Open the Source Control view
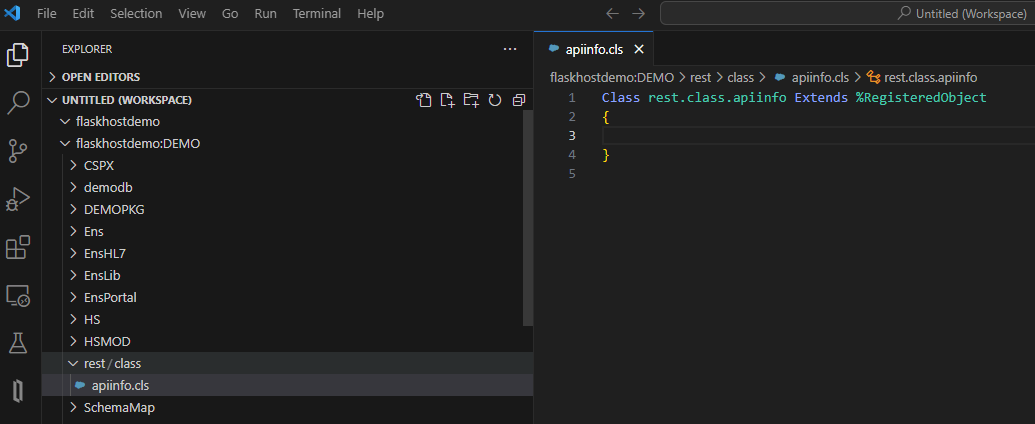 [18, 151]
